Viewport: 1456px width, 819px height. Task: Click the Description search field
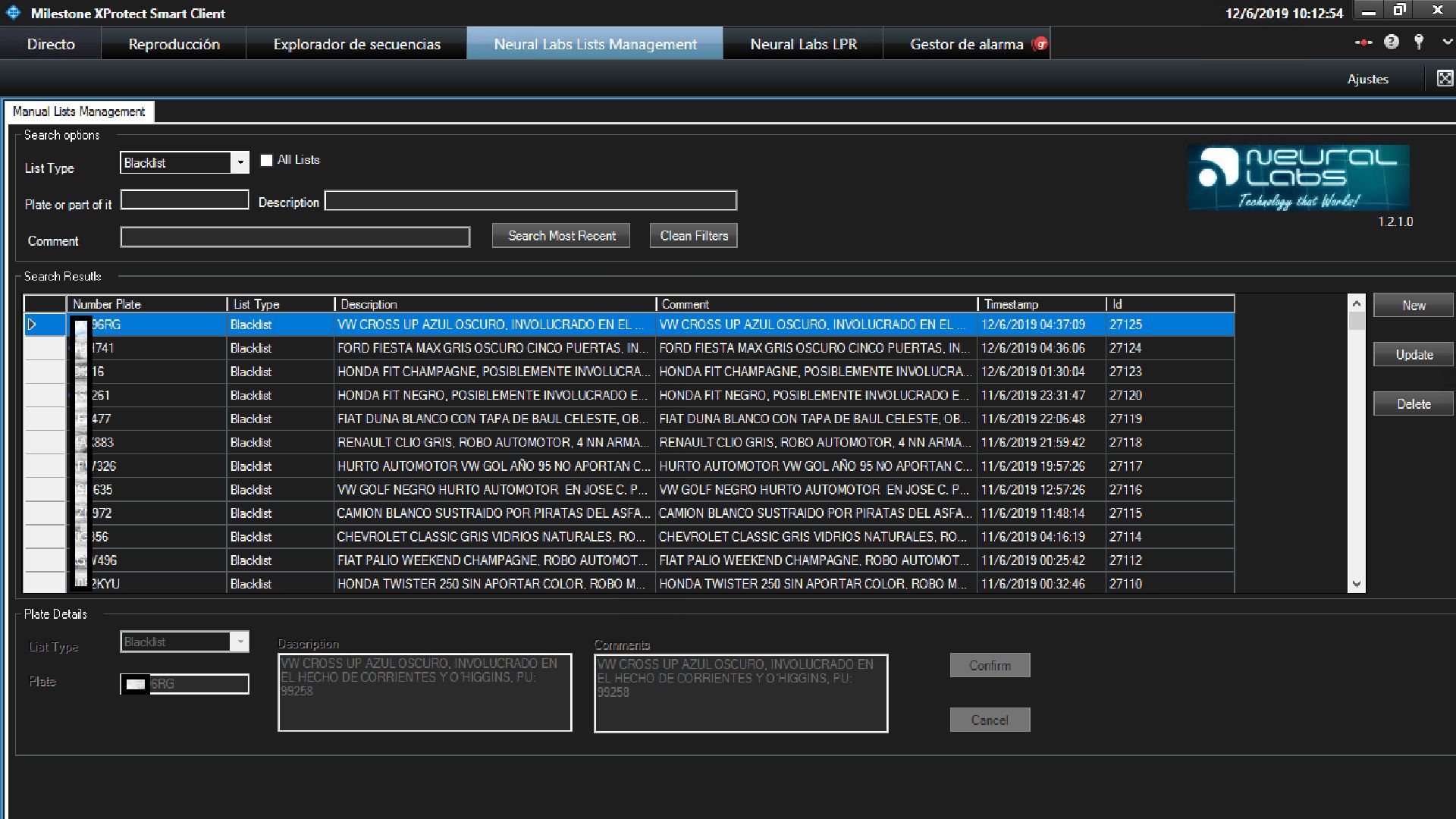pos(531,200)
